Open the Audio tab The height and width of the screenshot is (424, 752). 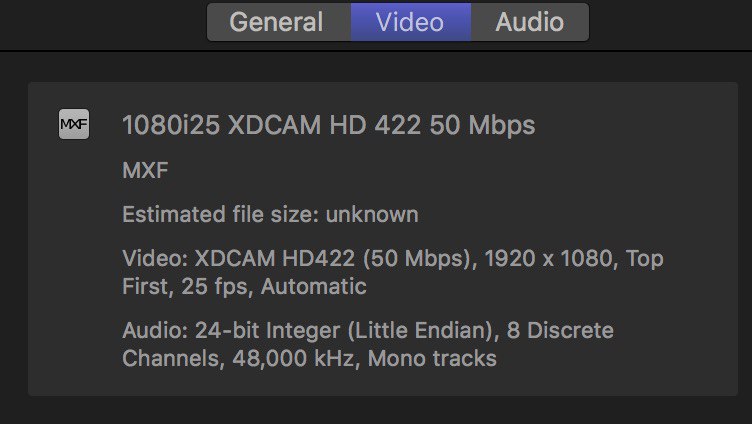[x=530, y=22]
